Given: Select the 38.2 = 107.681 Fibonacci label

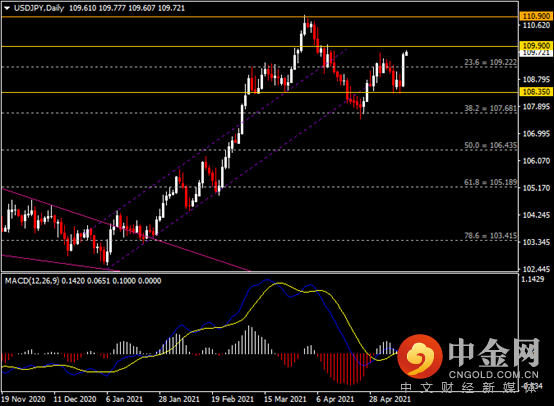Looking at the screenshot, I should click(x=490, y=108).
